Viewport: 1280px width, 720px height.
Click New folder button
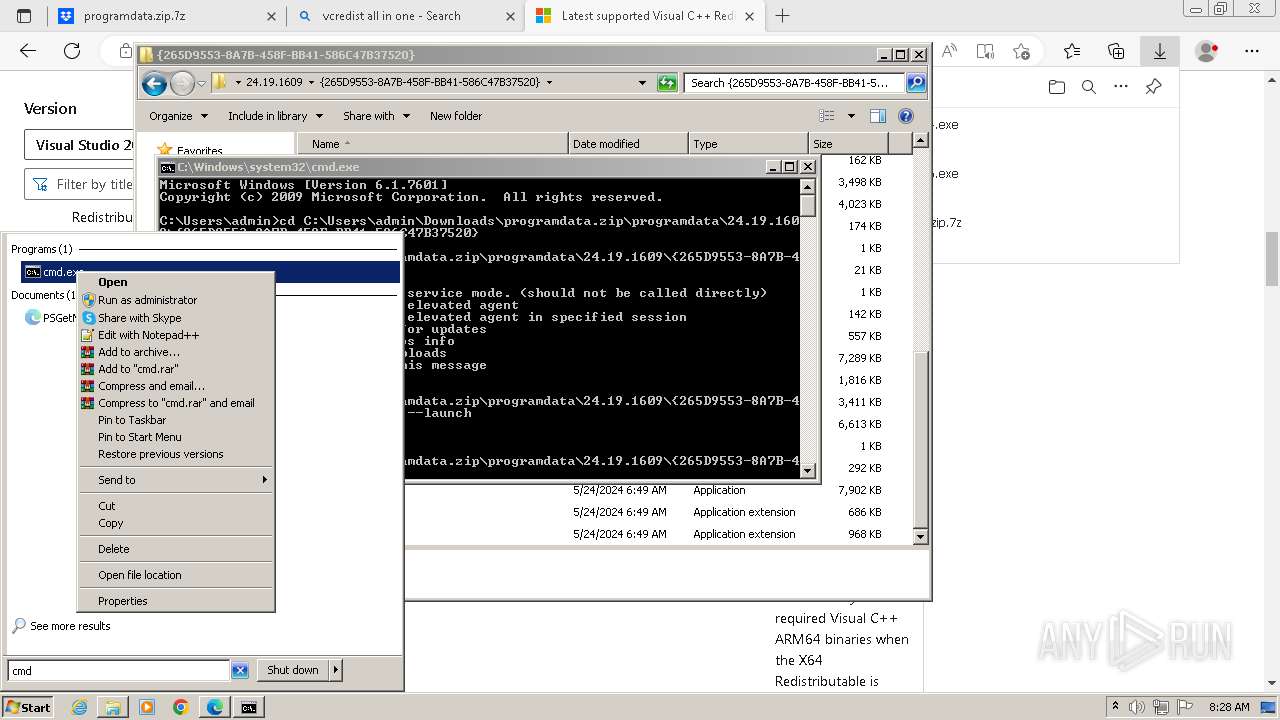point(456,116)
